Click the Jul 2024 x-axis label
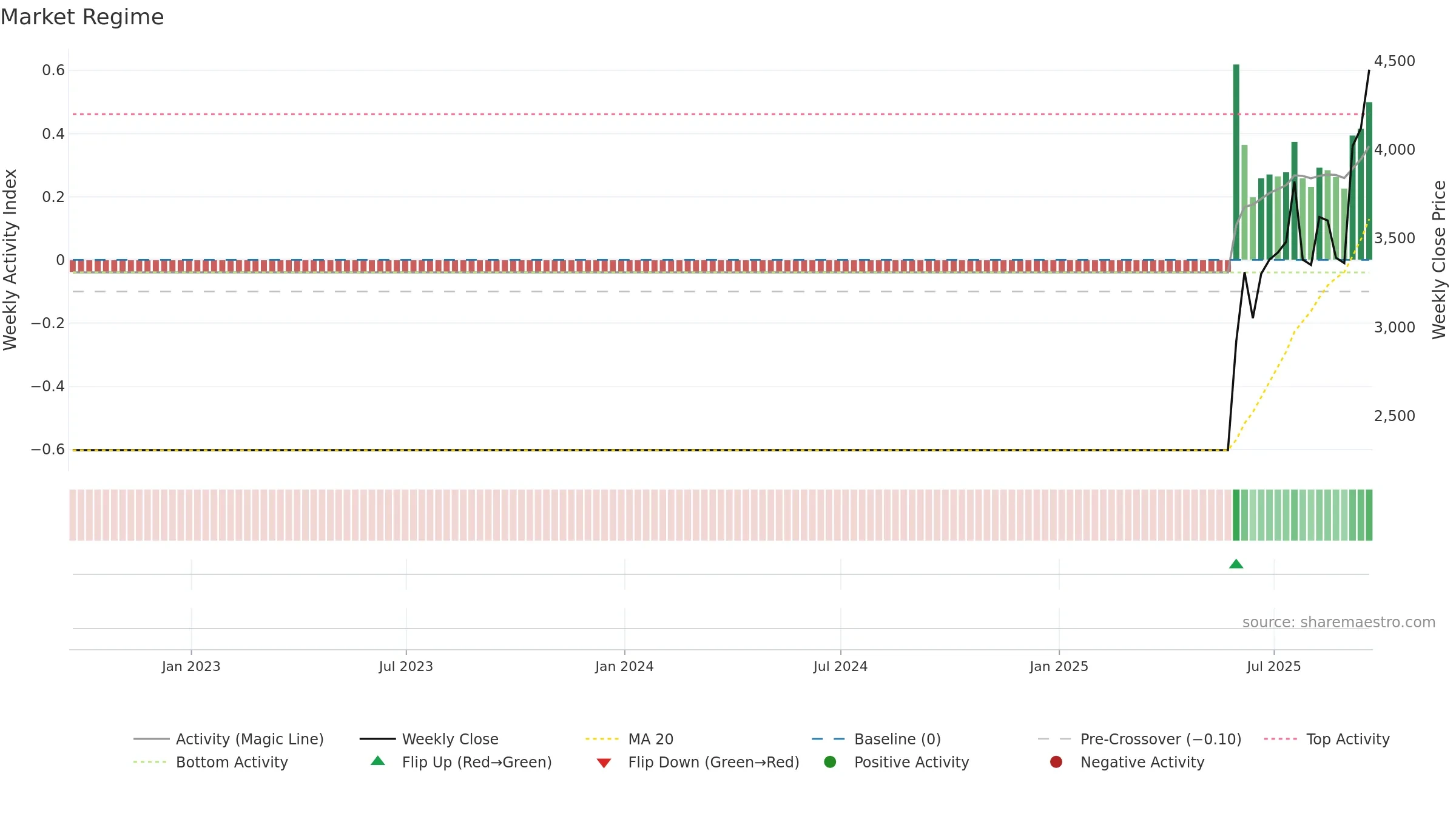Image resolution: width=1456 pixels, height=819 pixels. 840,666
